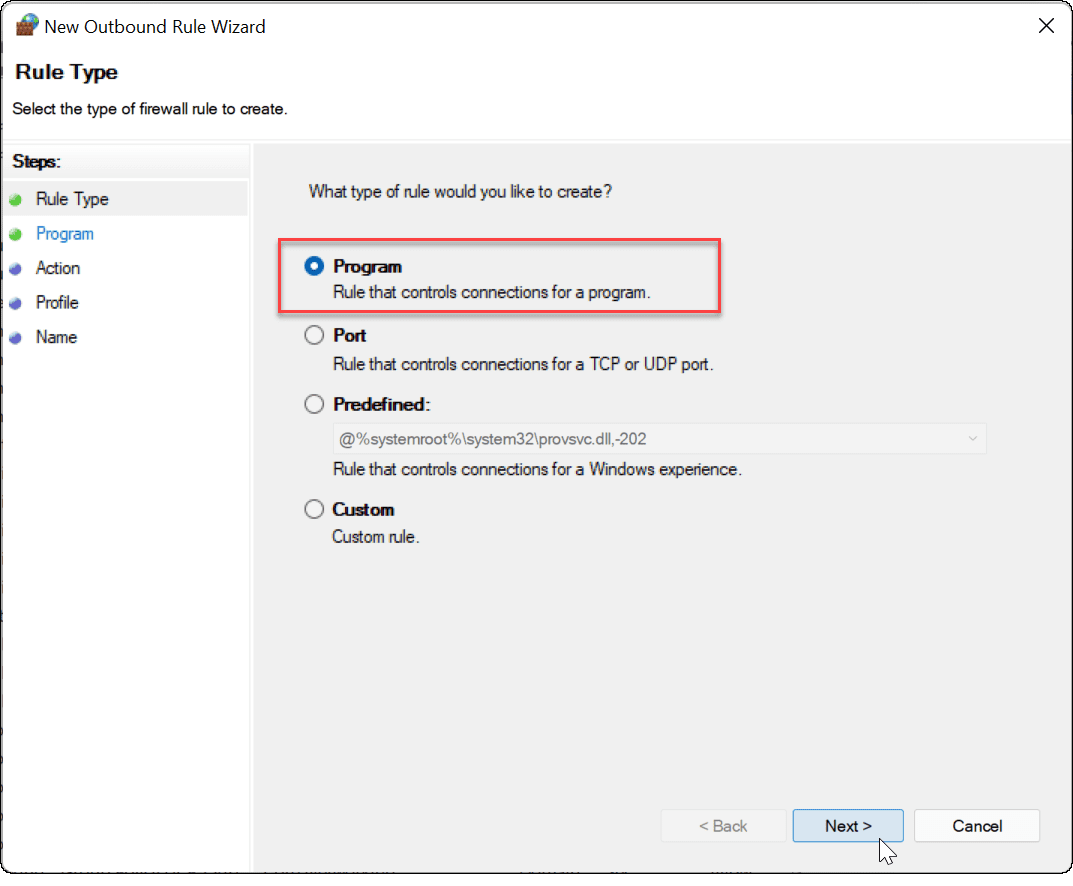The width and height of the screenshot is (1073, 886).
Task: Click the firewall wizard title bar icon
Action: click(x=27, y=27)
